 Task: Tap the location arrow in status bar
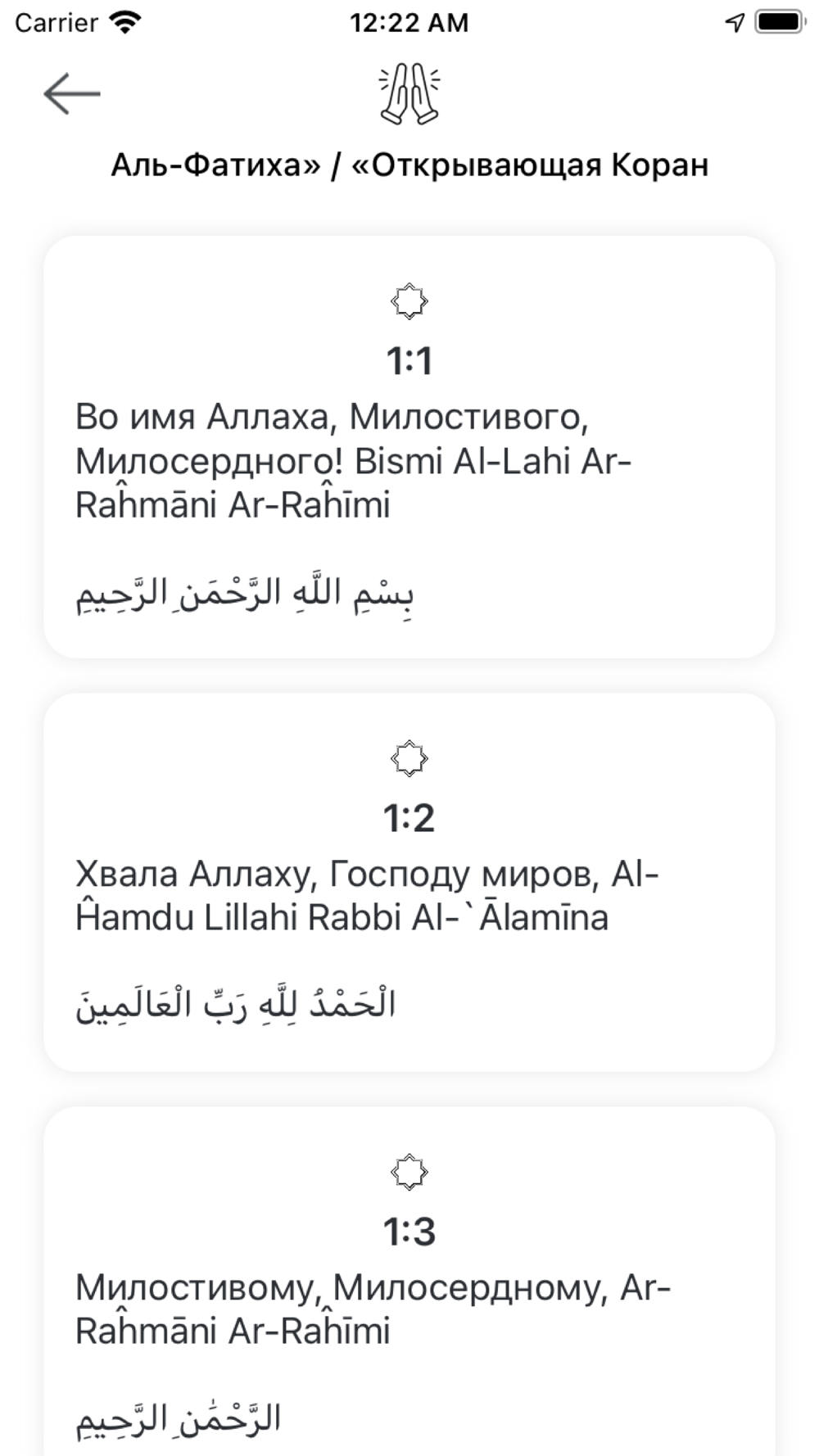(735, 22)
